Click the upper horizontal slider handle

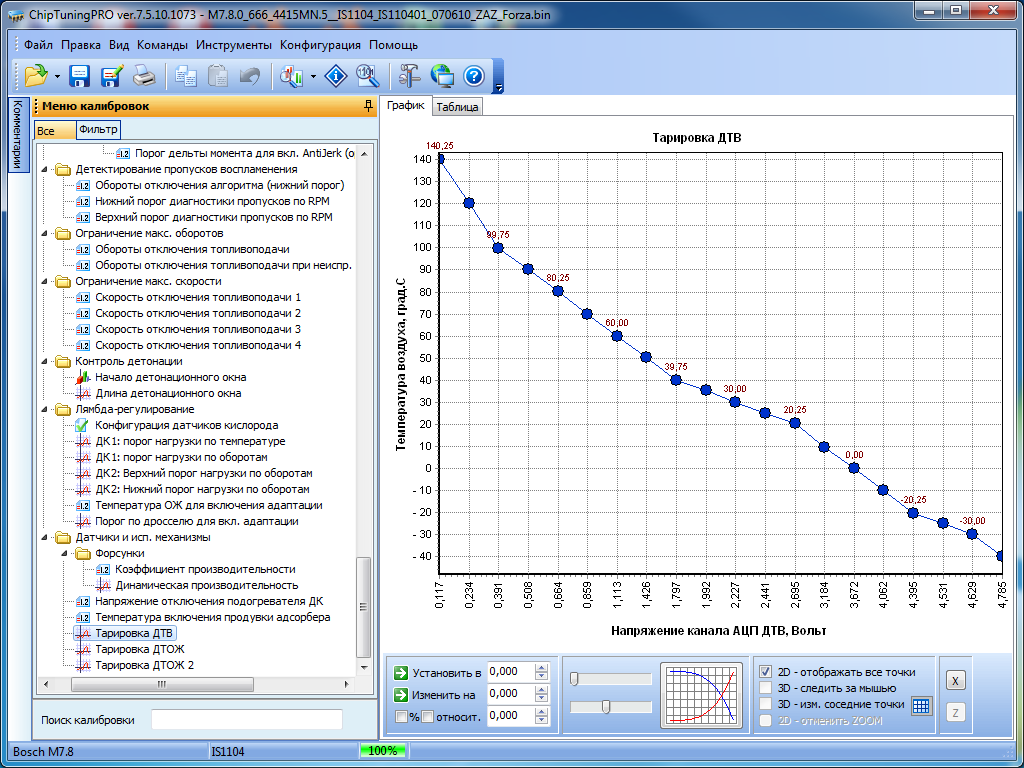[x=574, y=679]
